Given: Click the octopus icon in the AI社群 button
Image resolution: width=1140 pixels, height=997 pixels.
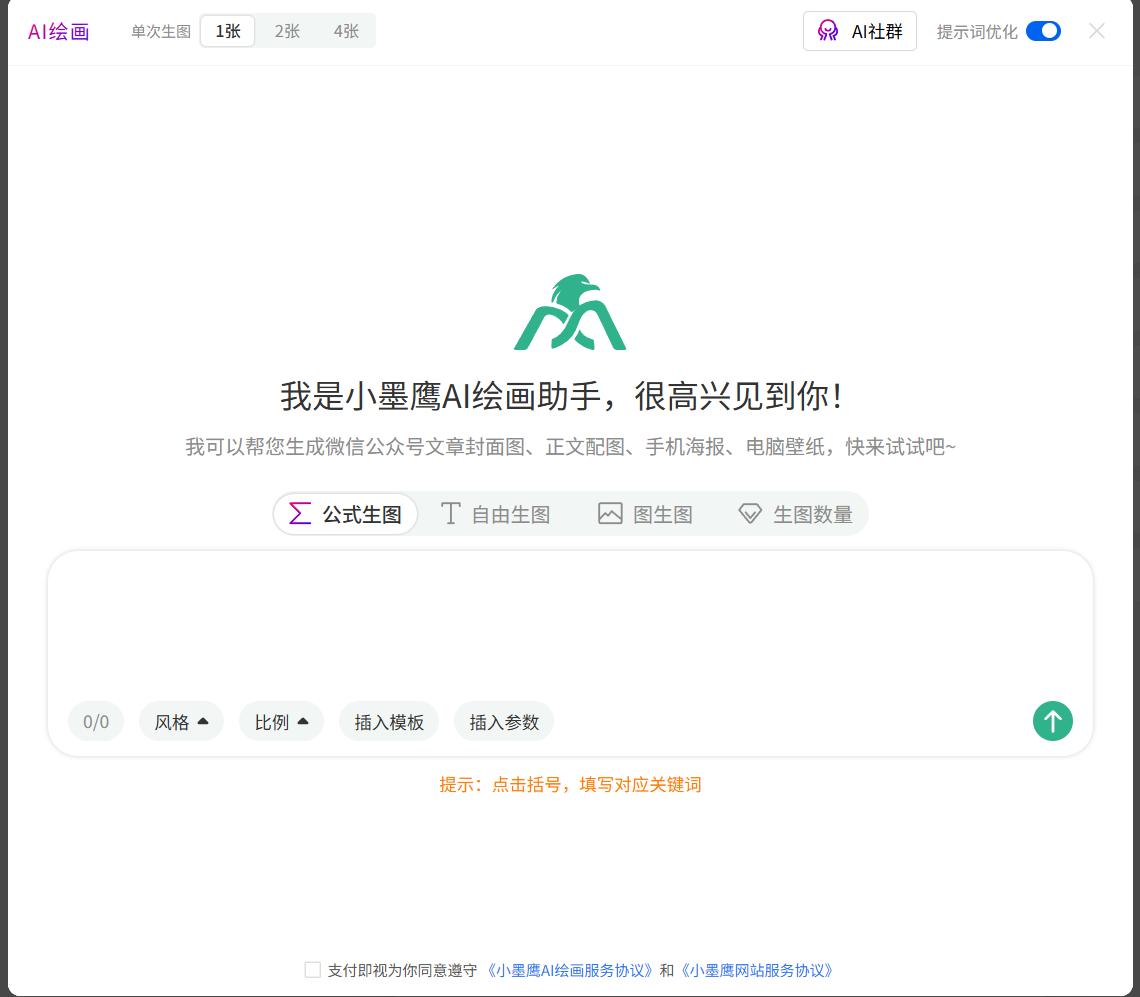Looking at the screenshot, I should pyautogui.click(x=828, y=30).
